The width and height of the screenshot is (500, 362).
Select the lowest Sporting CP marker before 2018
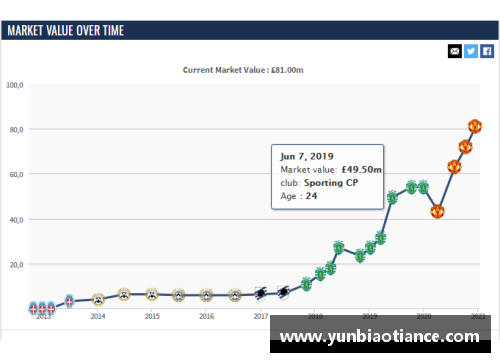click(x=306, y=284)
